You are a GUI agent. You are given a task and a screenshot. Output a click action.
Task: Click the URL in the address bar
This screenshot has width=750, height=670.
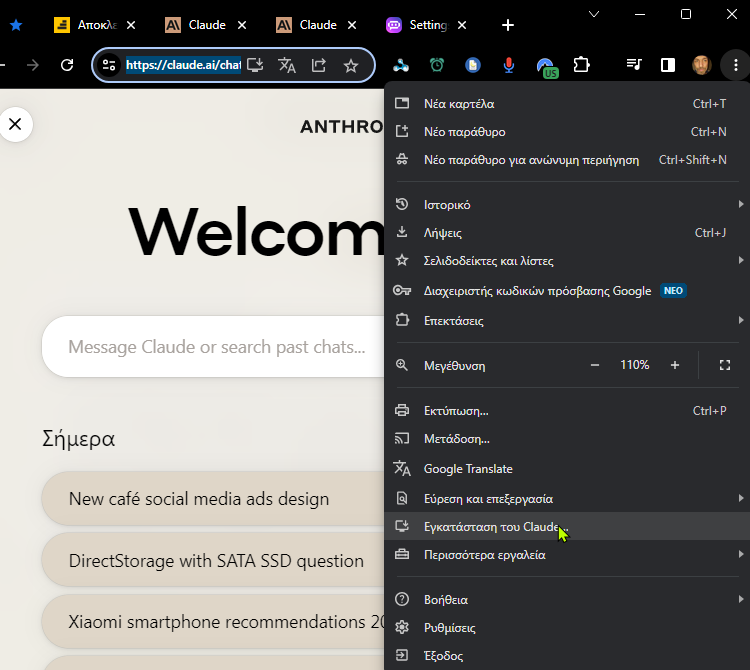183,65
